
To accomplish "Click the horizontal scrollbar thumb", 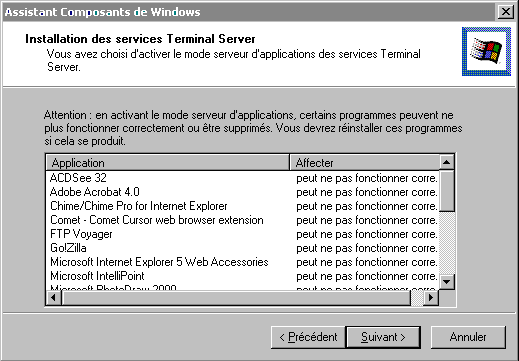I will 236,297.
